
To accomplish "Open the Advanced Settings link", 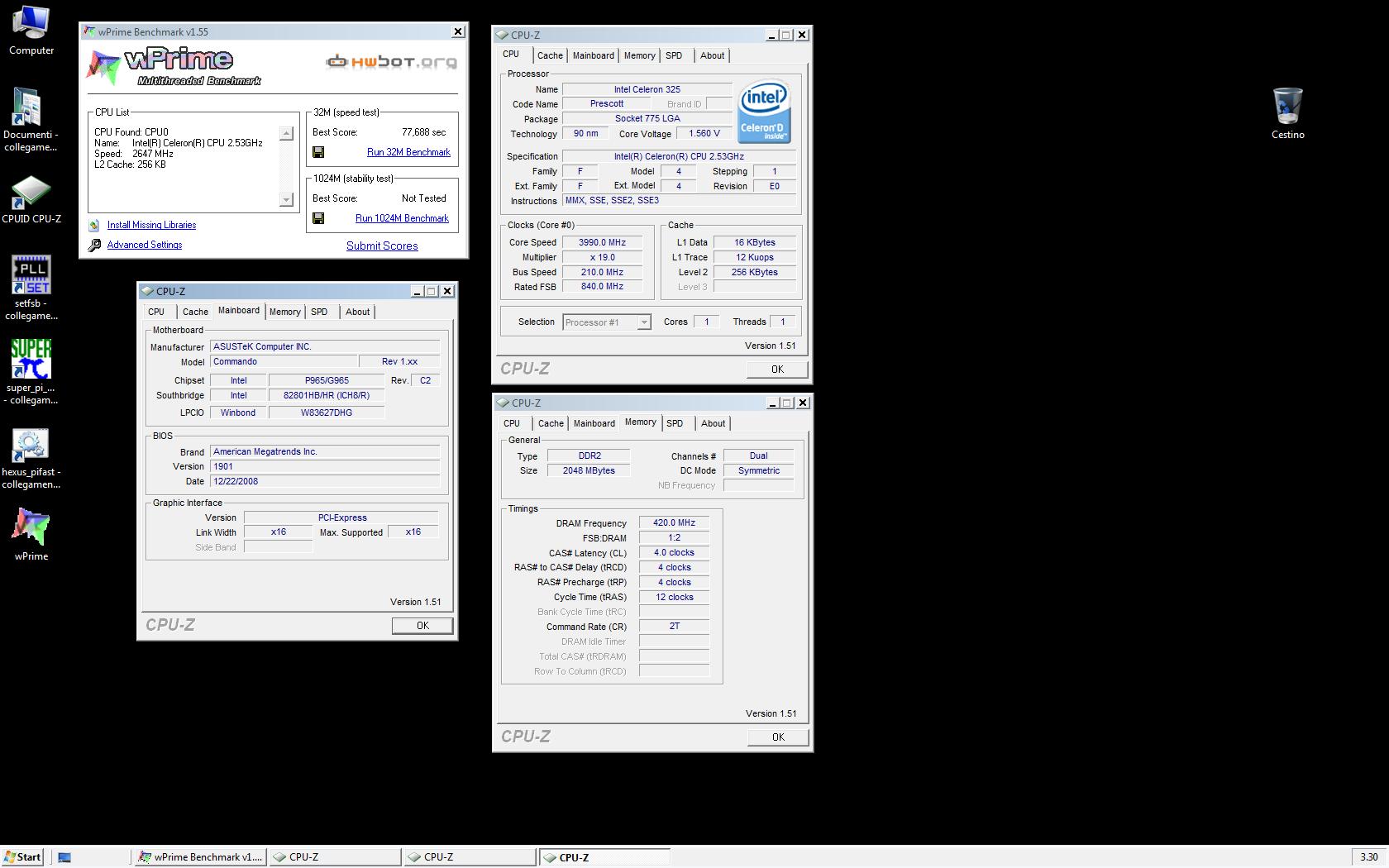I will 145,245.
